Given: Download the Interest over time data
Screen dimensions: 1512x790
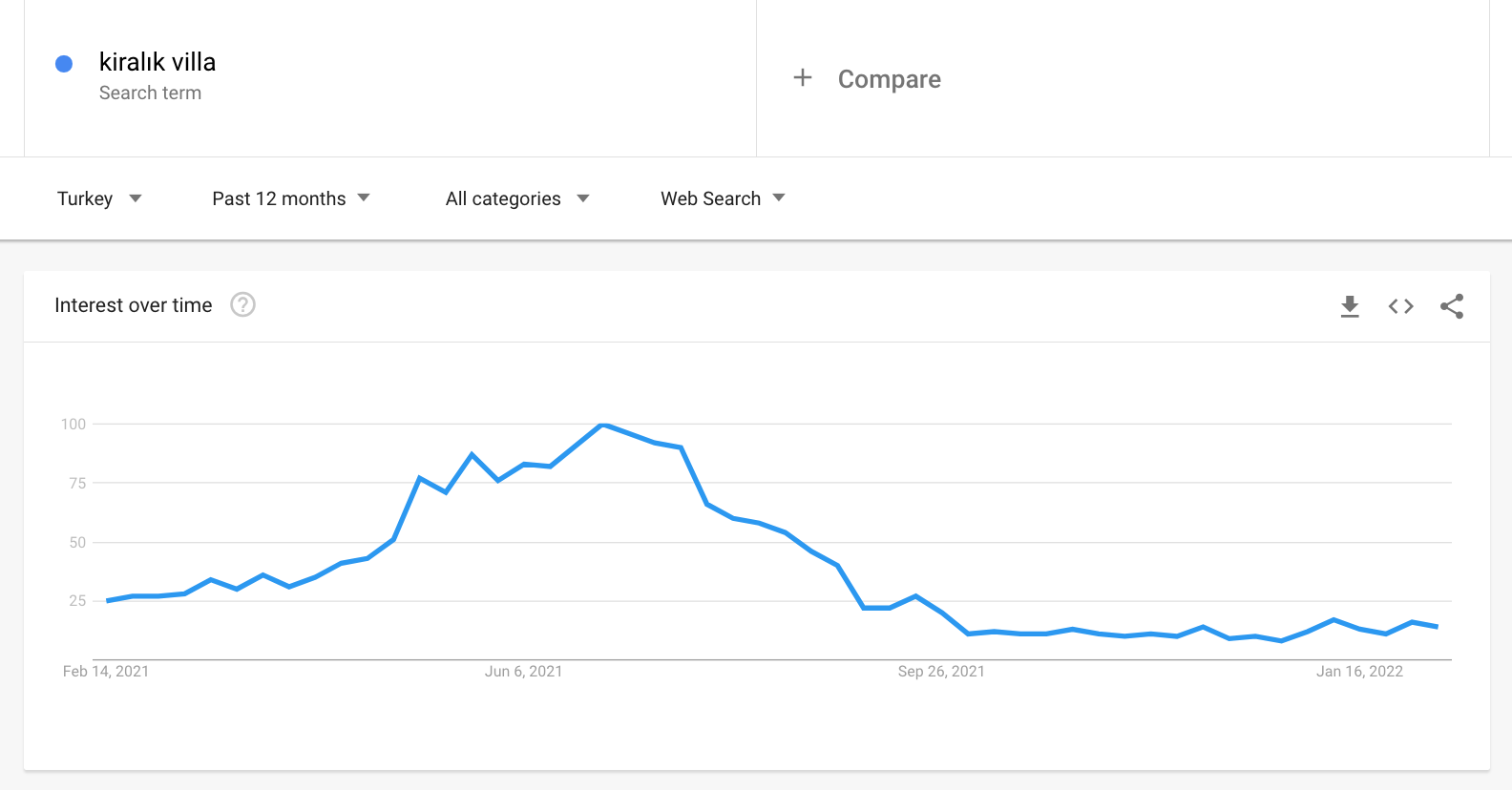Looking at the screenshot, I should pos(1350,306).
